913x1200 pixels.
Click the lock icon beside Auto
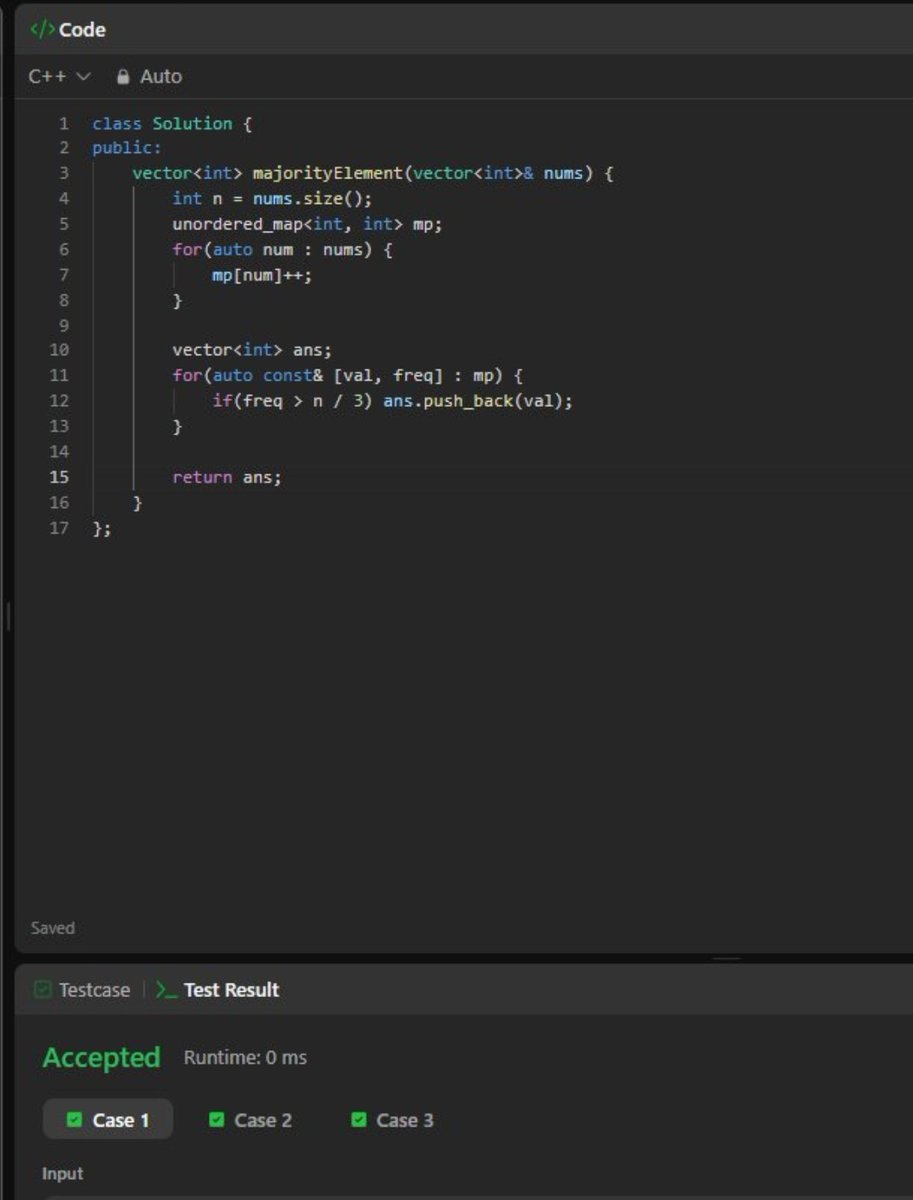(123, 77)
